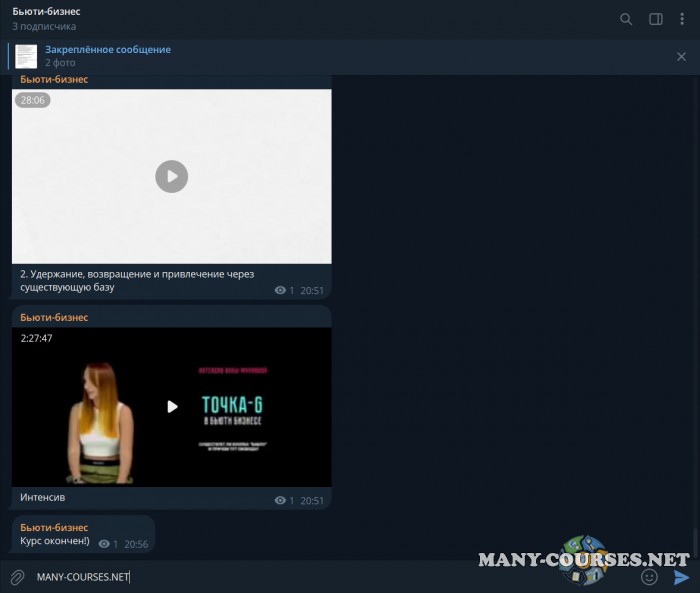Click the paperclip attach file icon
The width and height of the screenshot is (700, 593).
click(x=17, y=577)
